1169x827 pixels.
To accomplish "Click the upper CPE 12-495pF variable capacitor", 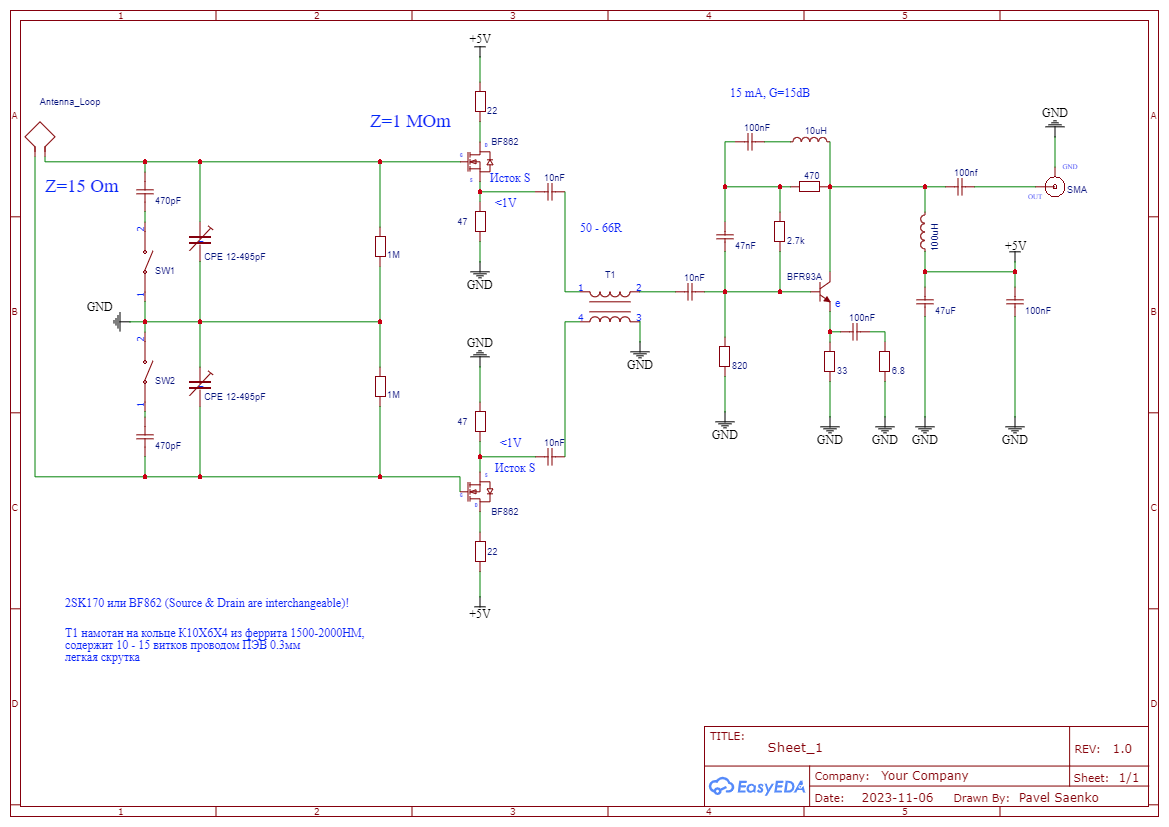I will (201, 241).
